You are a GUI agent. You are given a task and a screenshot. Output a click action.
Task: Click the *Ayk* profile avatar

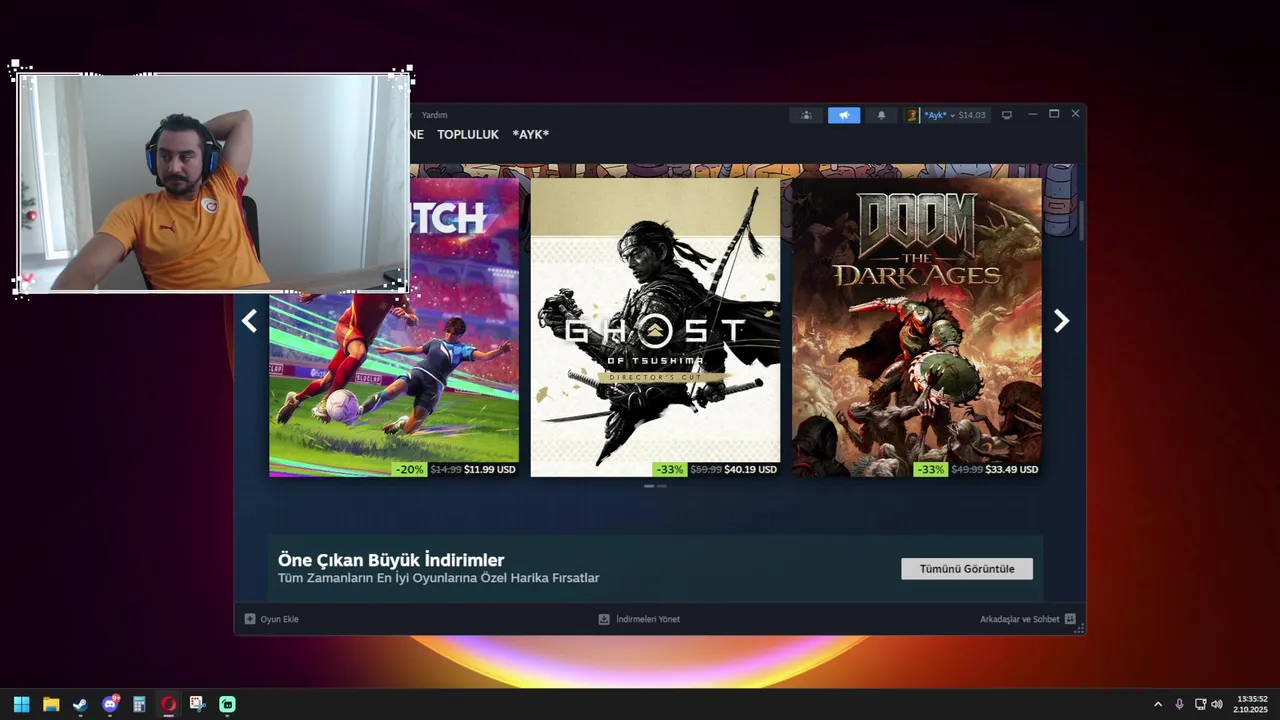912,115
